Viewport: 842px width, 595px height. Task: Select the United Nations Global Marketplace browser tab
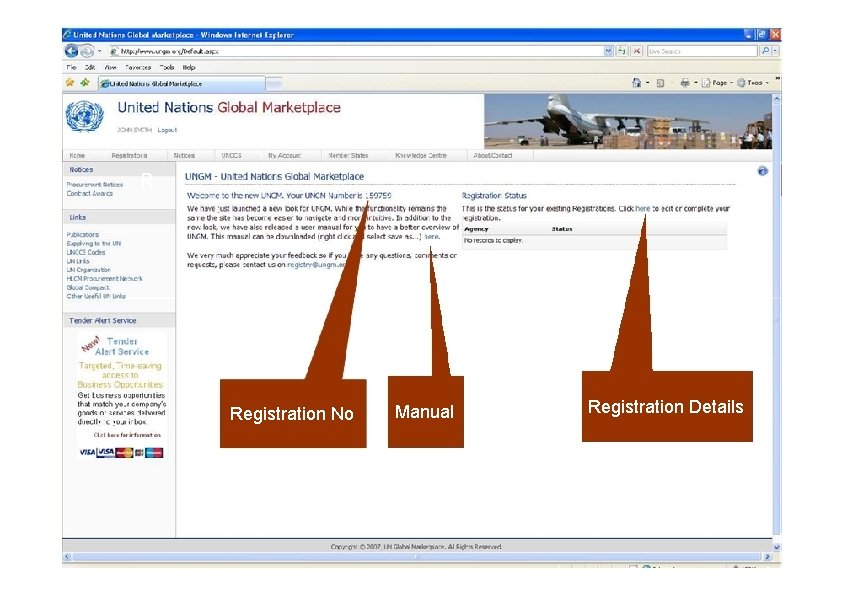click(x=182, y=84)
